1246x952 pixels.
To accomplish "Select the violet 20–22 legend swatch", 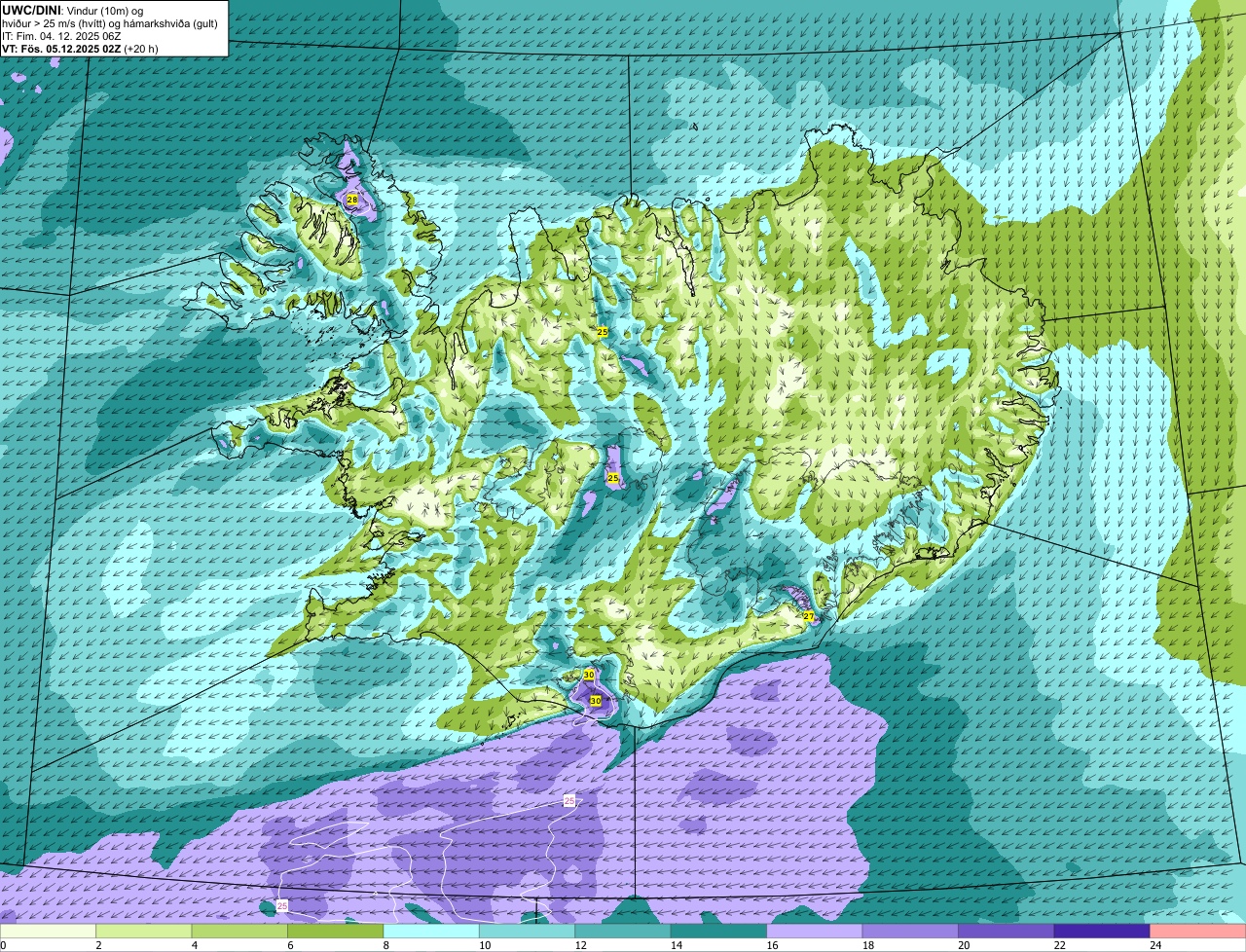I will pyautogui.click(x=1007, y=932).
